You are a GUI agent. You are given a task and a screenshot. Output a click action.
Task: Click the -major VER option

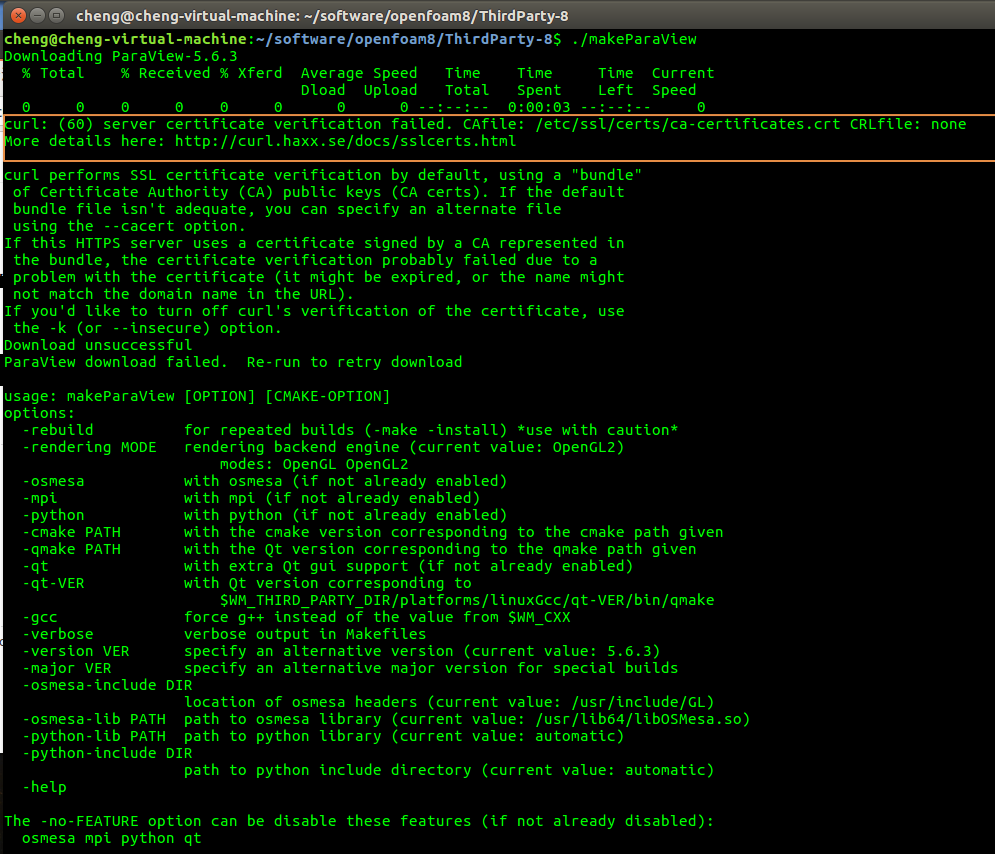67,669
